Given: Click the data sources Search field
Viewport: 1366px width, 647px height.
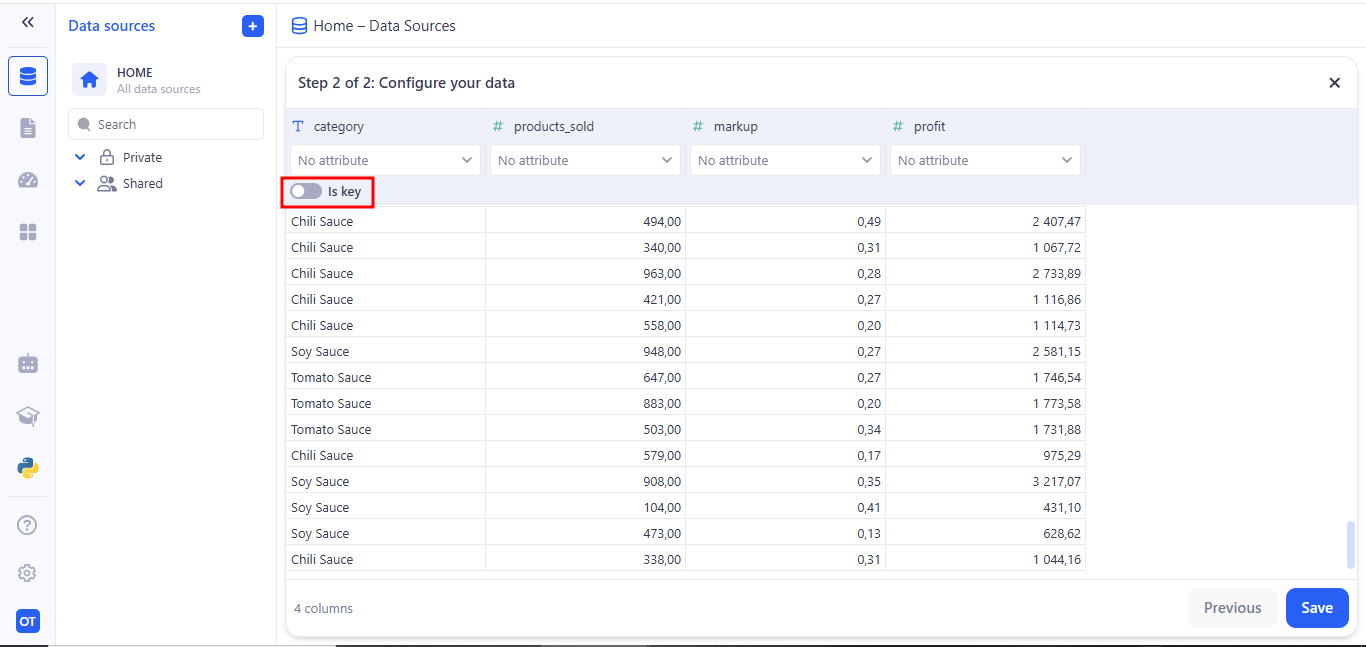Looking at the screenshot, I should click(x=166, y=125).
